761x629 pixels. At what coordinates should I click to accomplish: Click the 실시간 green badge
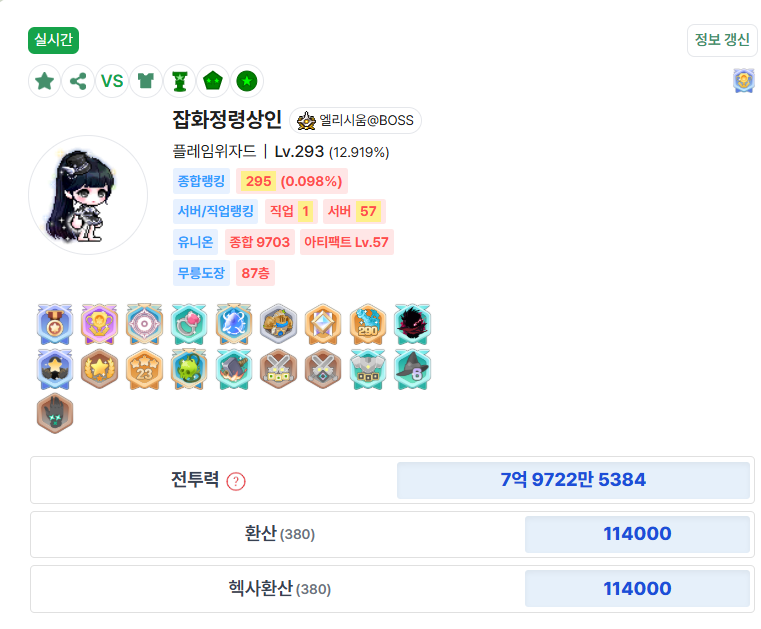pos(53,40)
